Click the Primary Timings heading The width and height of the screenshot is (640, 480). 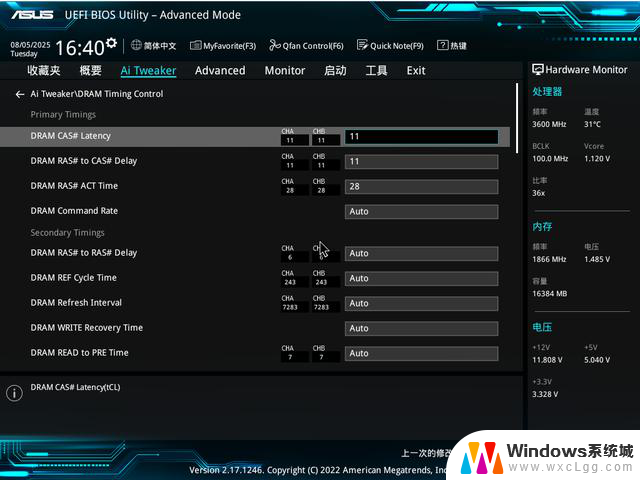(x=63, y=115)
